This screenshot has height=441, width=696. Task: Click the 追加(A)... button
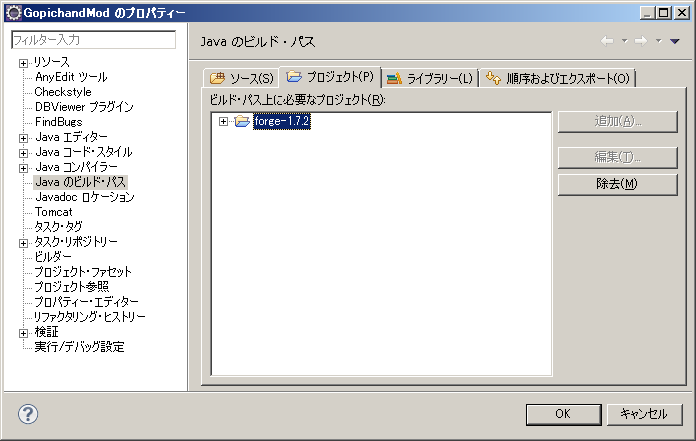[617, 121]
